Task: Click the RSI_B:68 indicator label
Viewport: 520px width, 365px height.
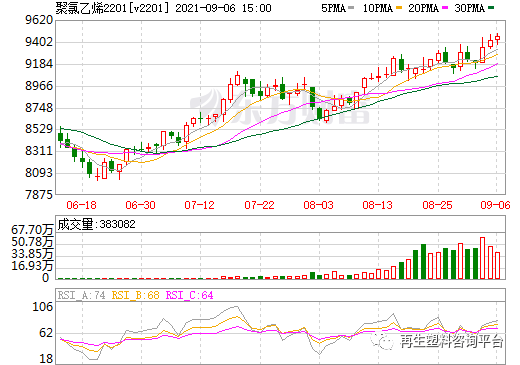Action: point(136,295)
